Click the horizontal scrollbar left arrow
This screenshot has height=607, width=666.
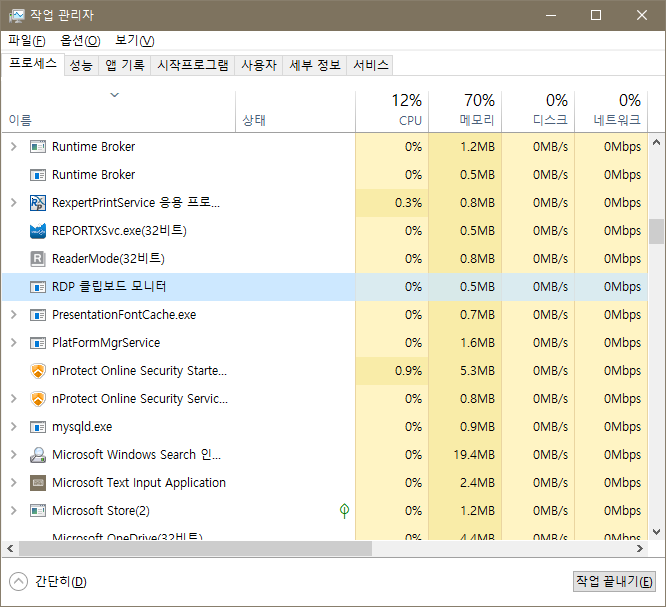tap(10, 548)
